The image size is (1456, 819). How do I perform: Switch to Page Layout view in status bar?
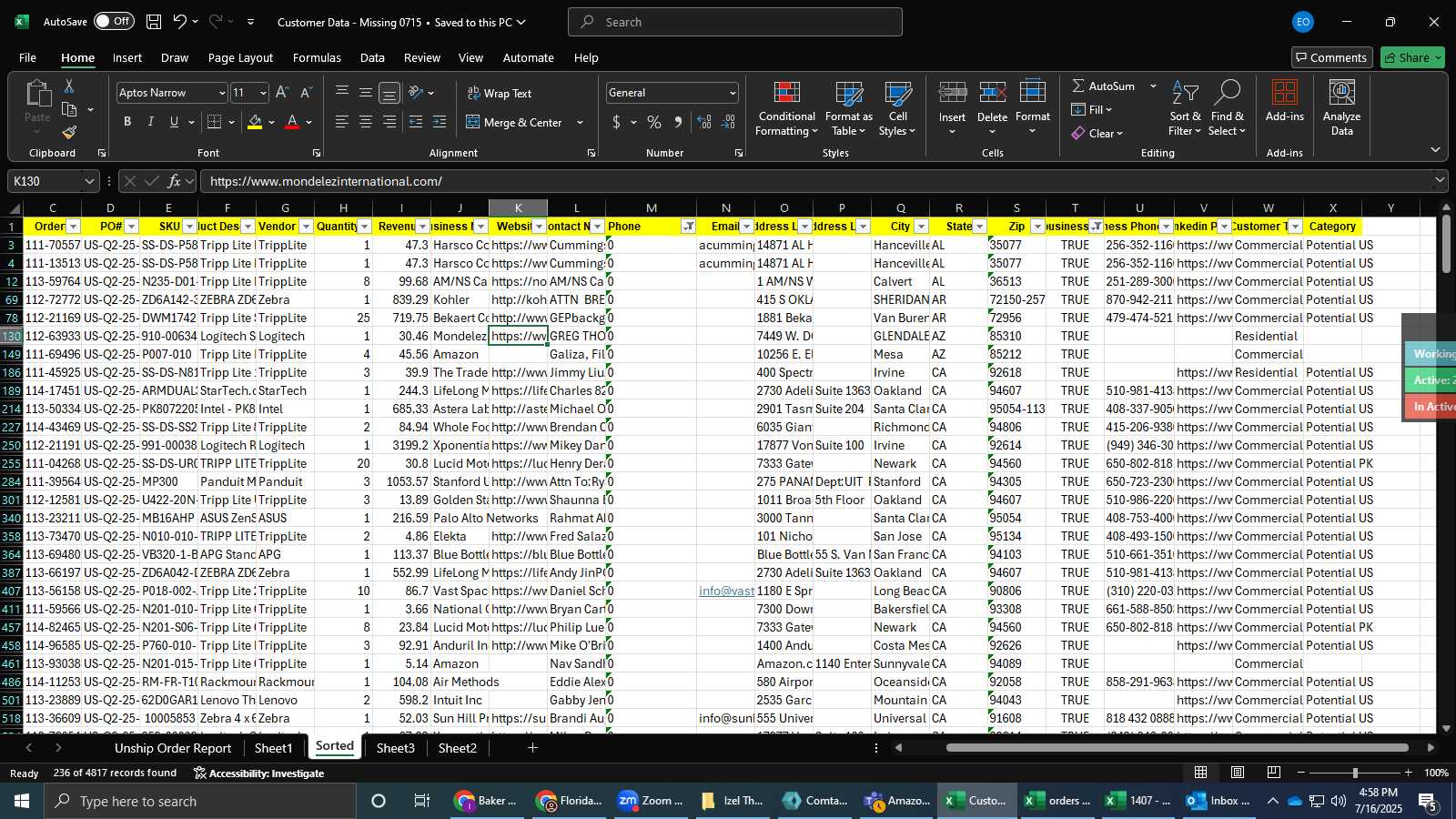[x=1238, y=773]
